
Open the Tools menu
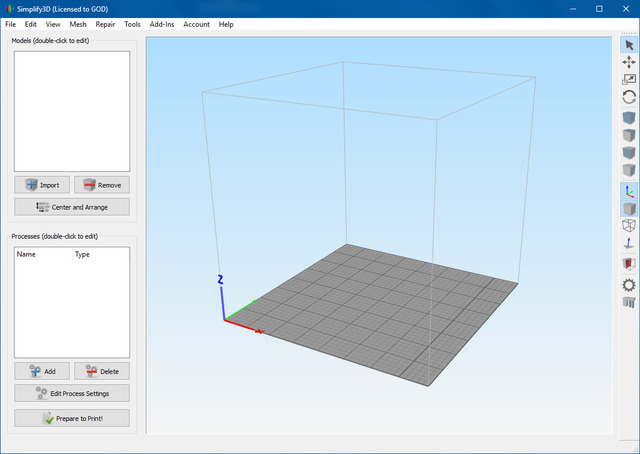tap(132, 24)
